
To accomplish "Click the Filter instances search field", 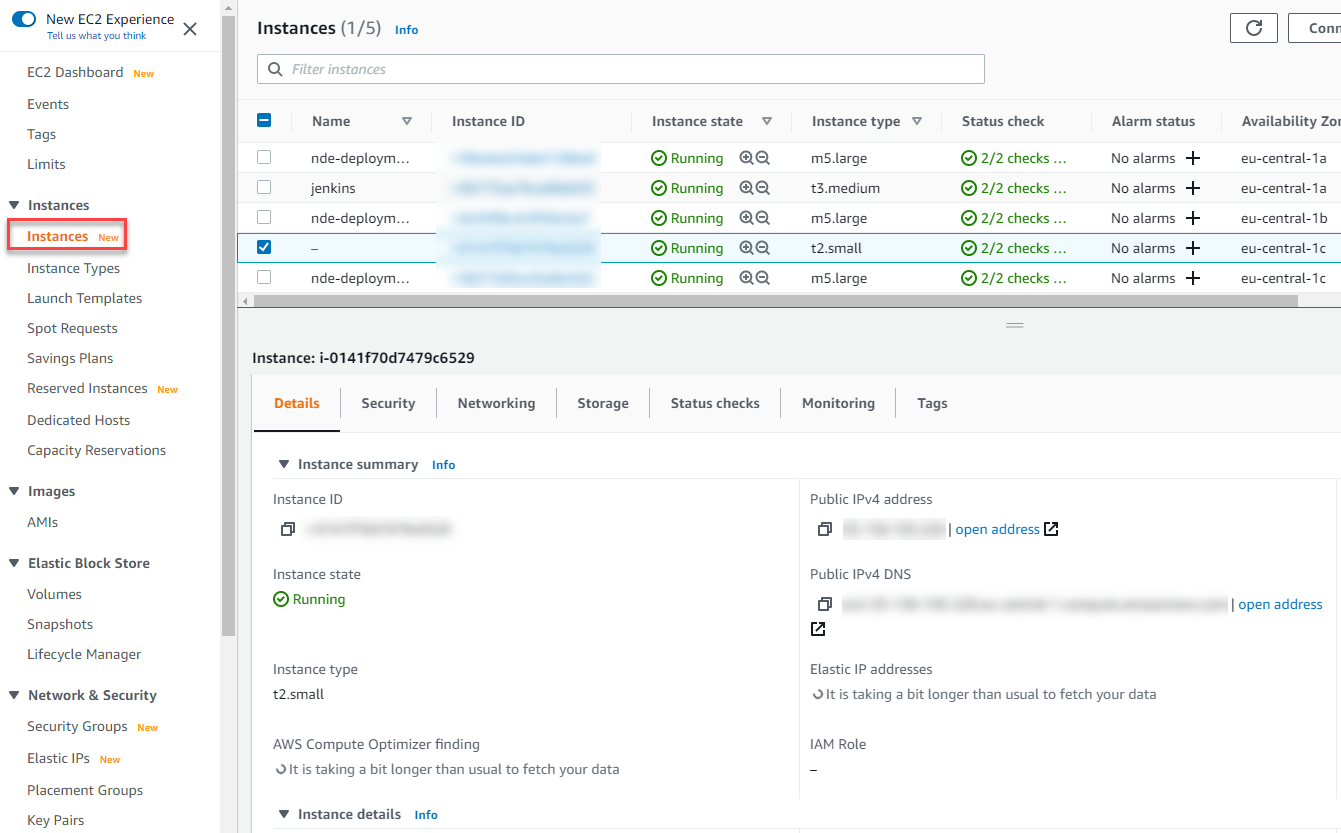I will tap(620, 69).
